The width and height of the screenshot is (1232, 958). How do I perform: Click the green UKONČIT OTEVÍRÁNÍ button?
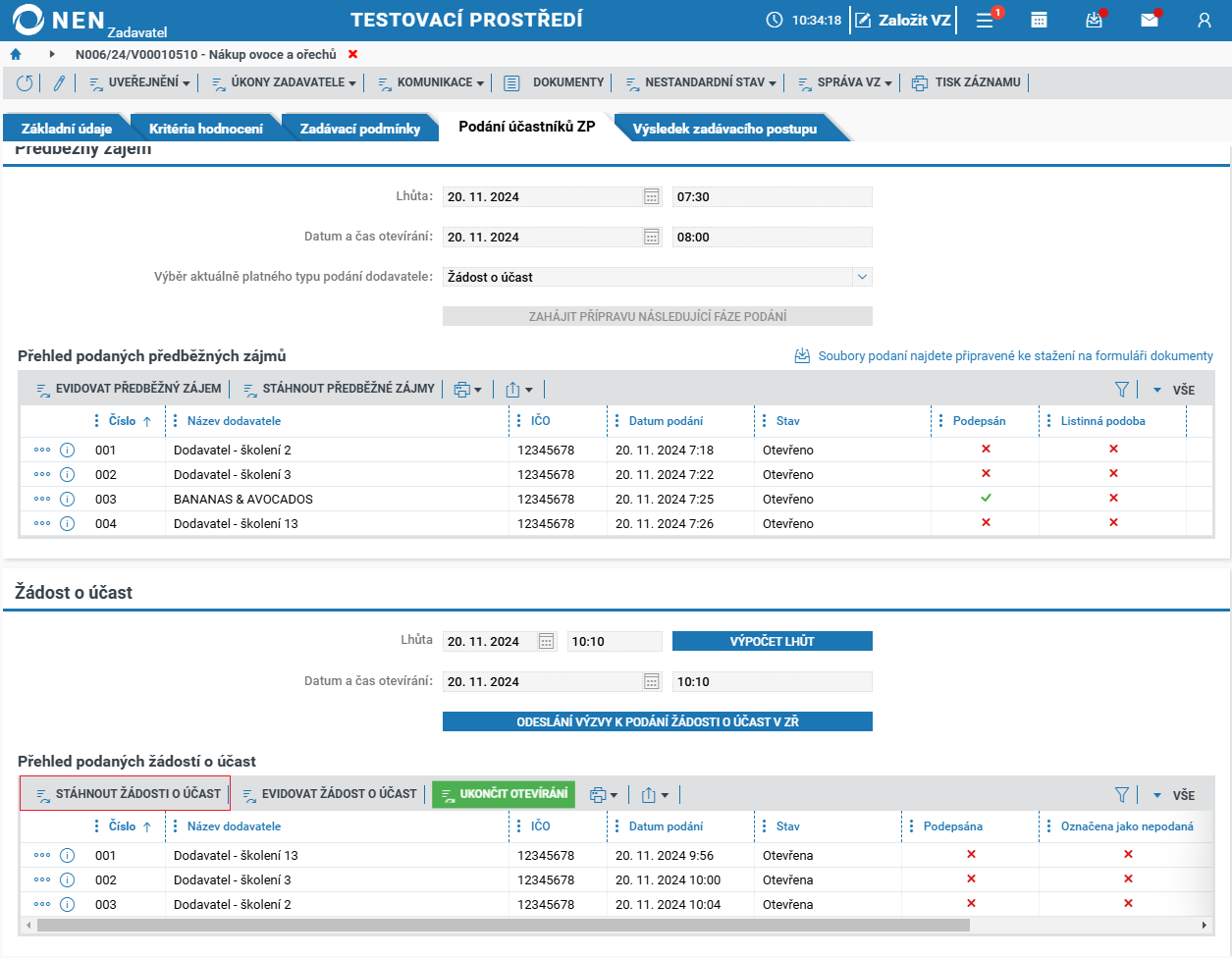point(504,794)
